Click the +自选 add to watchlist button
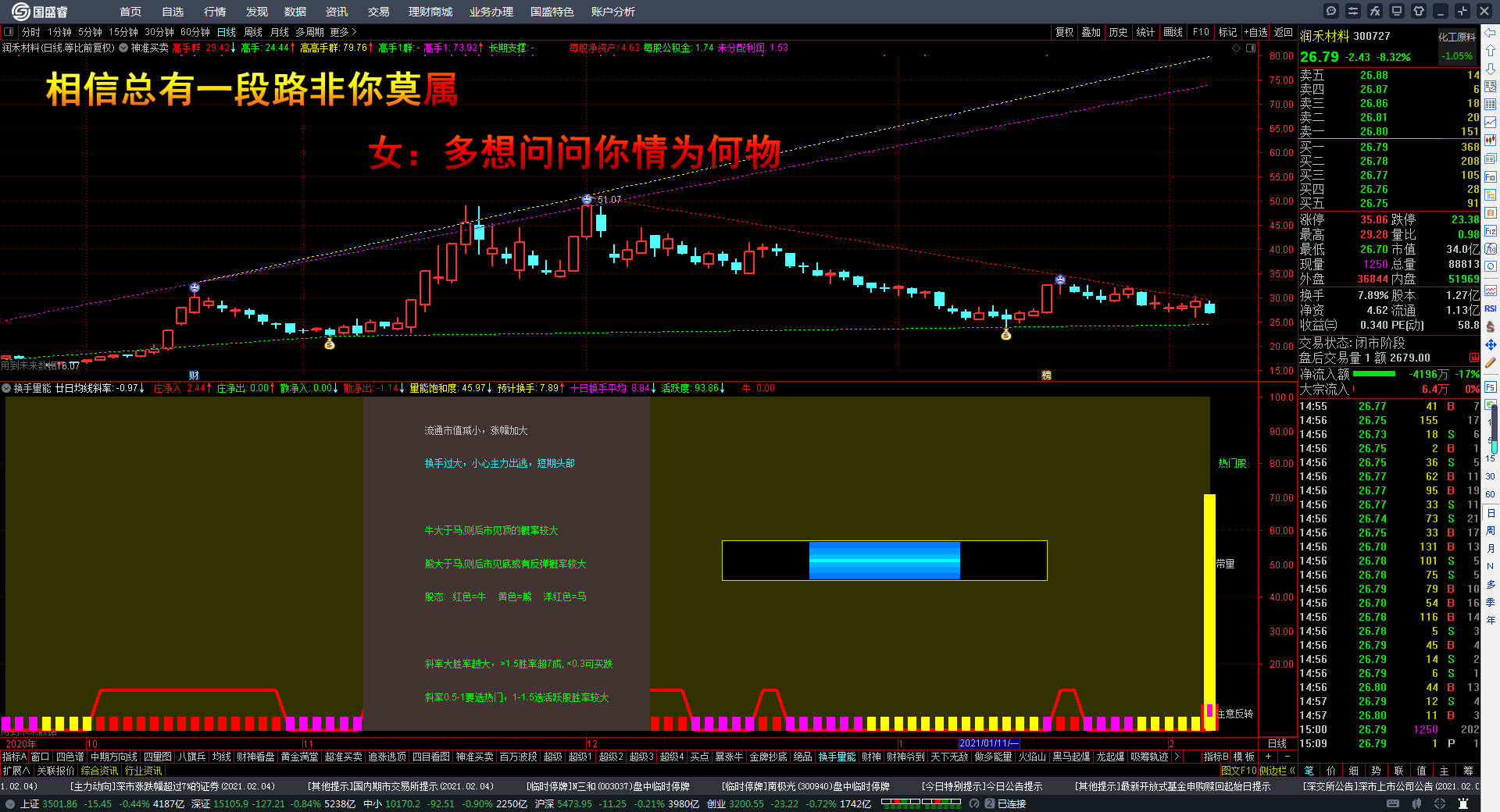Image resolution: width=1500 pixels, height=812 pixels. (1255, 32)
